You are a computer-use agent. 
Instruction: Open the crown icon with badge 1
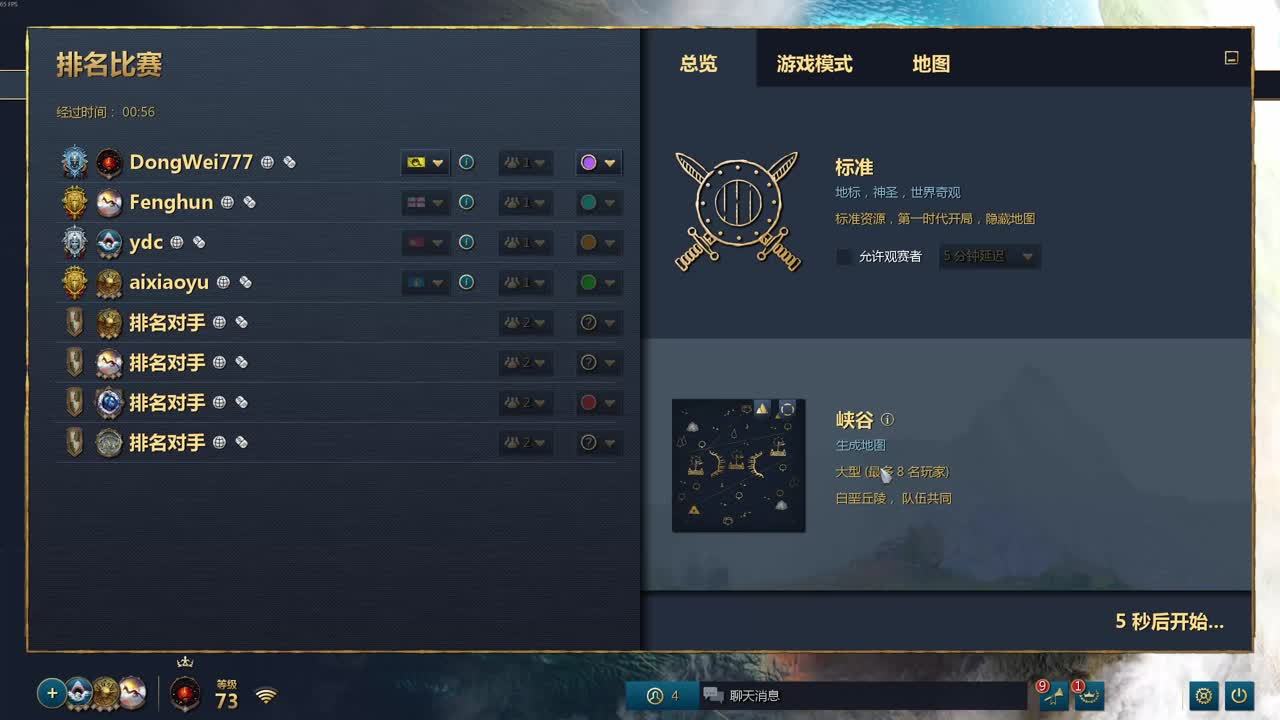[x=1089, y=695]
